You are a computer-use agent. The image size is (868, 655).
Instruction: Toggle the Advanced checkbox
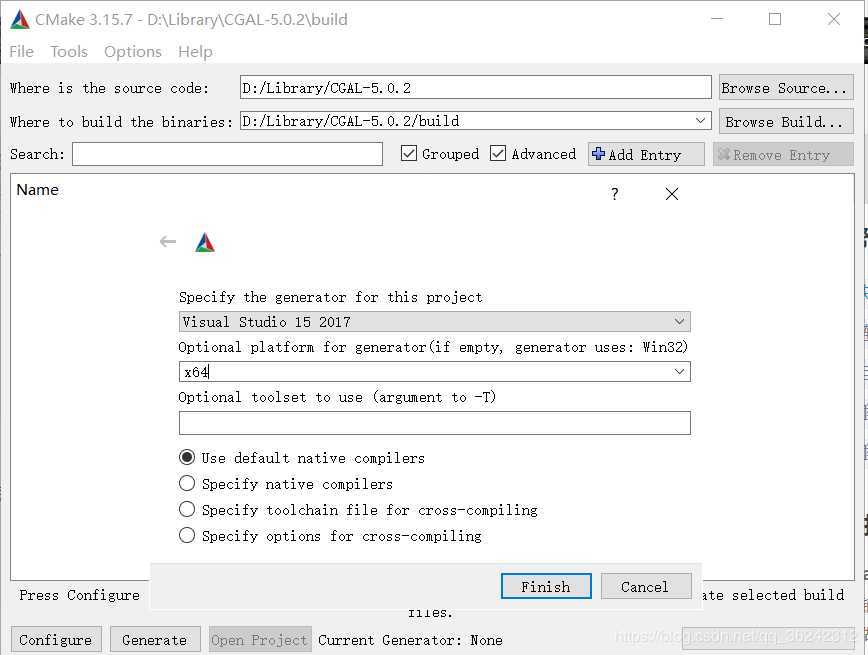click(x=498, y=153)
